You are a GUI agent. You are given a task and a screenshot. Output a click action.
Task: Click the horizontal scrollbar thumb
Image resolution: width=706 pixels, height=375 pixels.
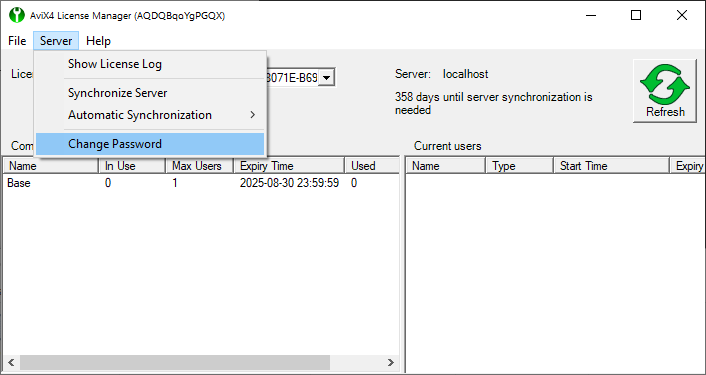(x=175, y=362)
